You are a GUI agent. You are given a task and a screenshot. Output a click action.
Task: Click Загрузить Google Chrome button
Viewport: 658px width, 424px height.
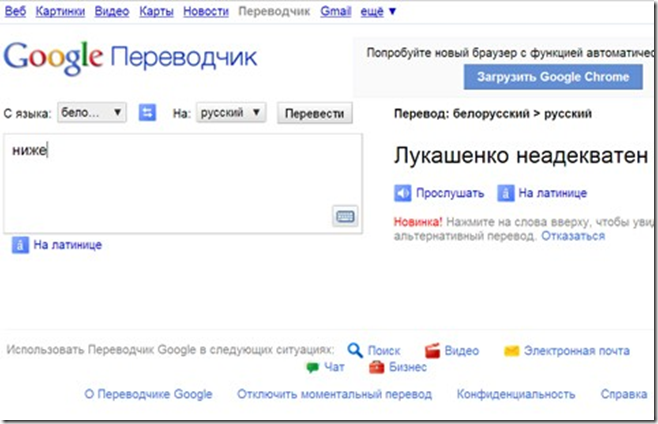tap(553, 77)
